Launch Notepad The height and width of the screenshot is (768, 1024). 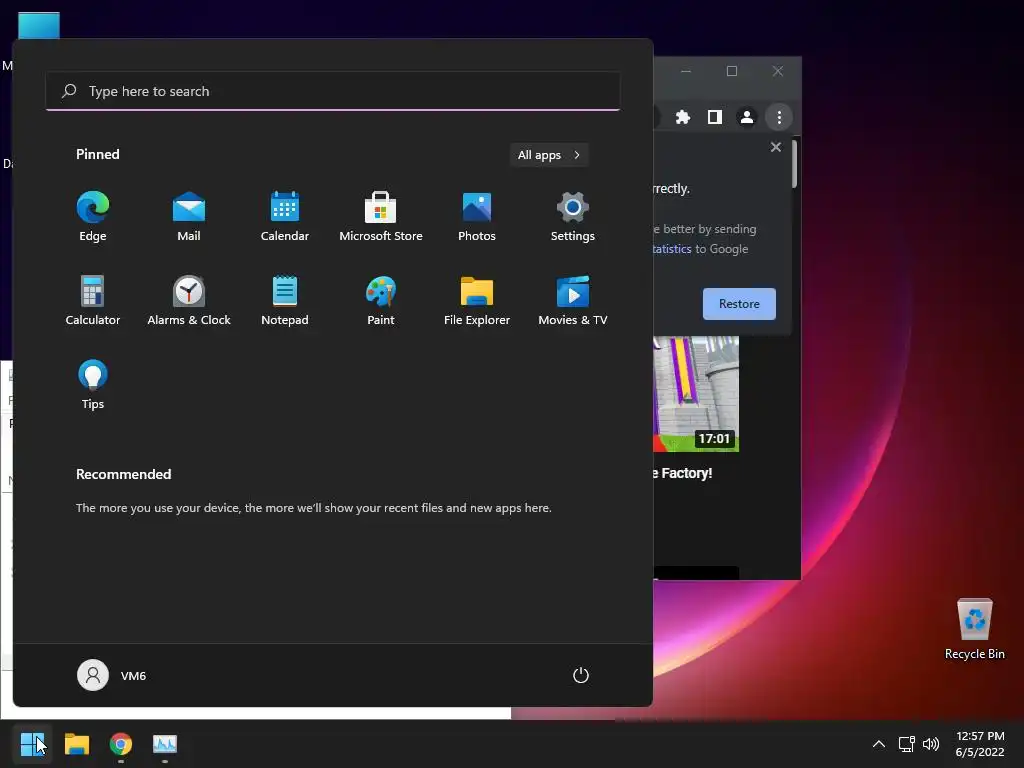(x=285, y=300)
